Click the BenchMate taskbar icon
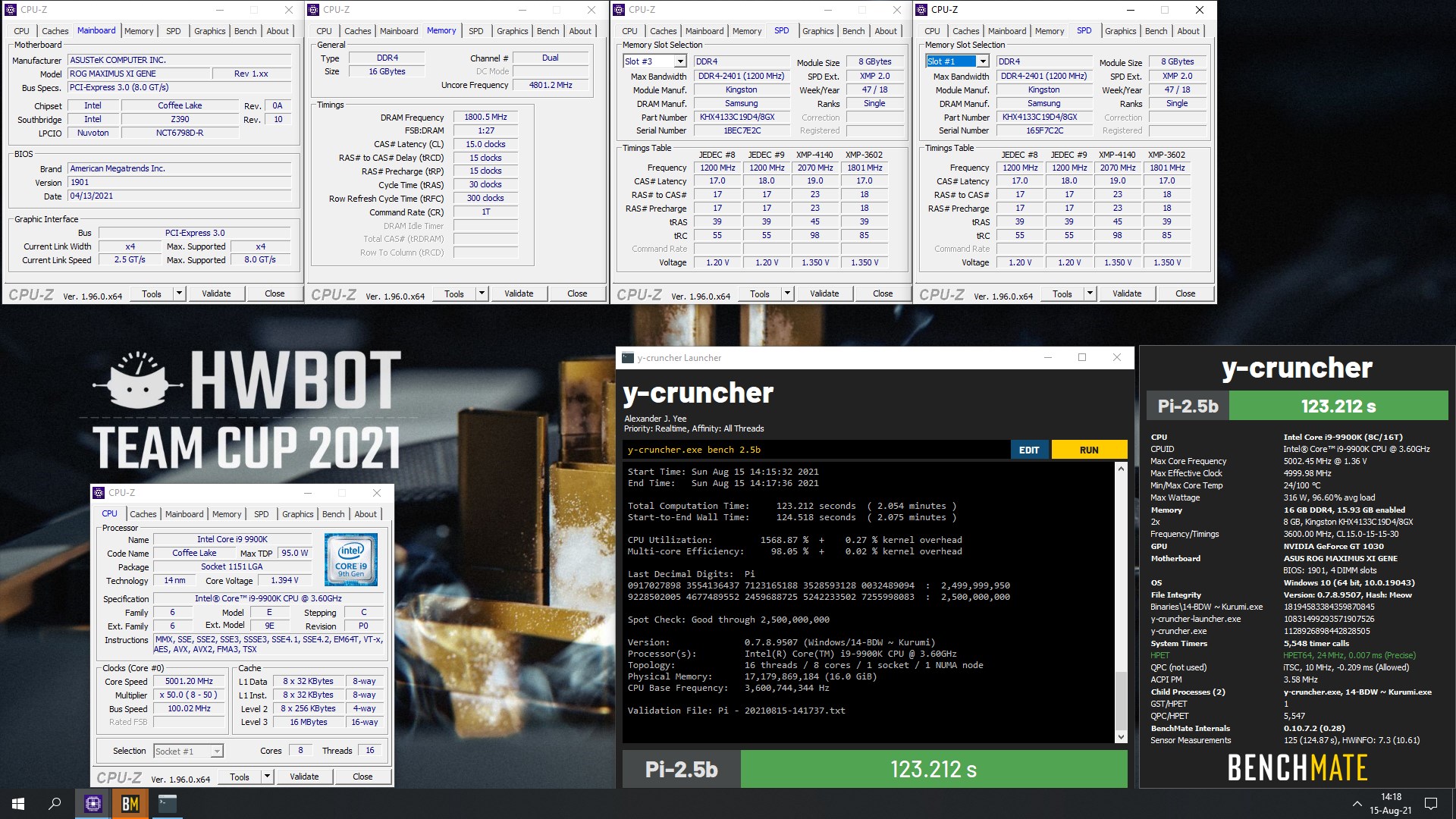Image resolution: width=1456 pixels, height=819 pixels. [x=130, y=804]
